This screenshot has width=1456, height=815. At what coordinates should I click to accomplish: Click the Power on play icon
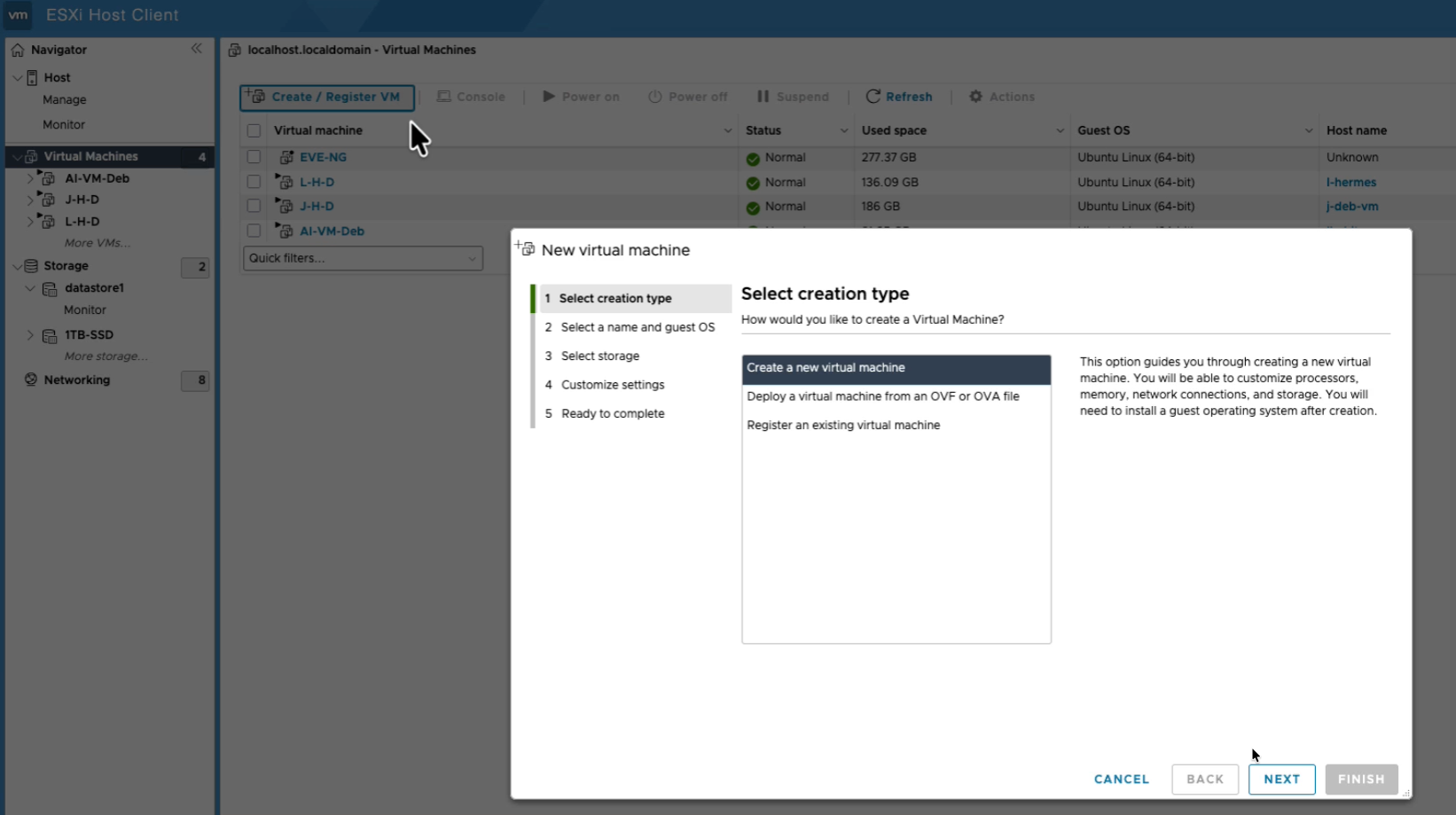549,96
